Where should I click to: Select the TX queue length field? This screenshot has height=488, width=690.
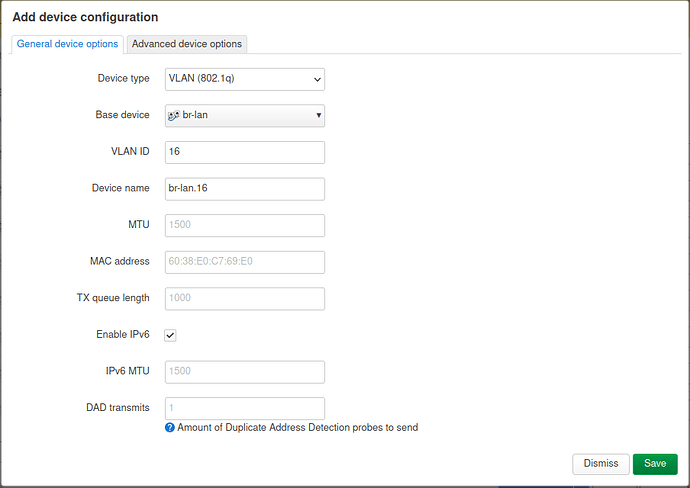[245, 298]
